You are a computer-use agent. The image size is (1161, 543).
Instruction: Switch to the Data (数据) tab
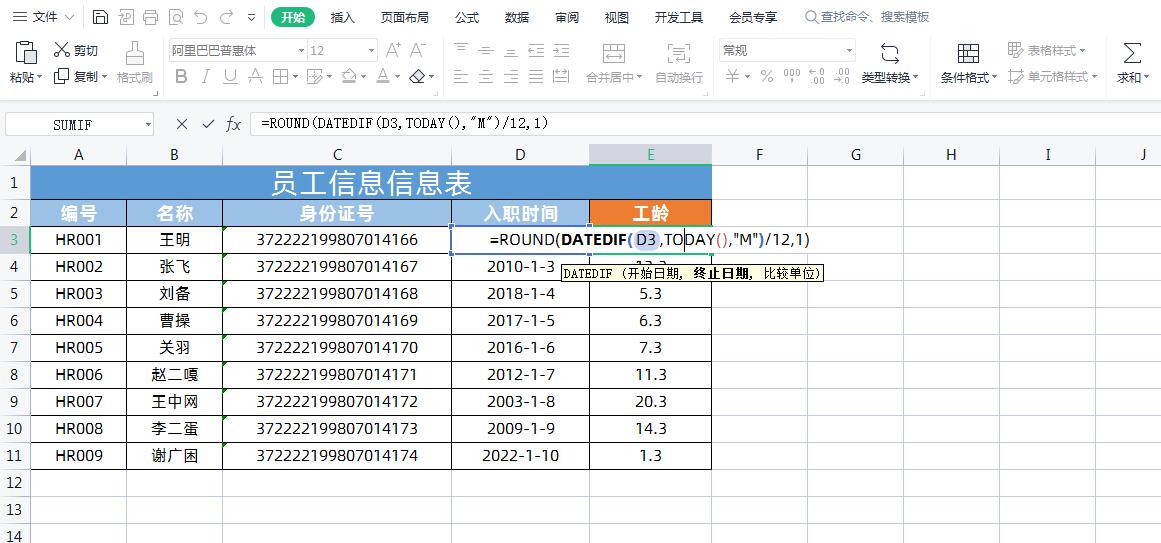[517, 17]
